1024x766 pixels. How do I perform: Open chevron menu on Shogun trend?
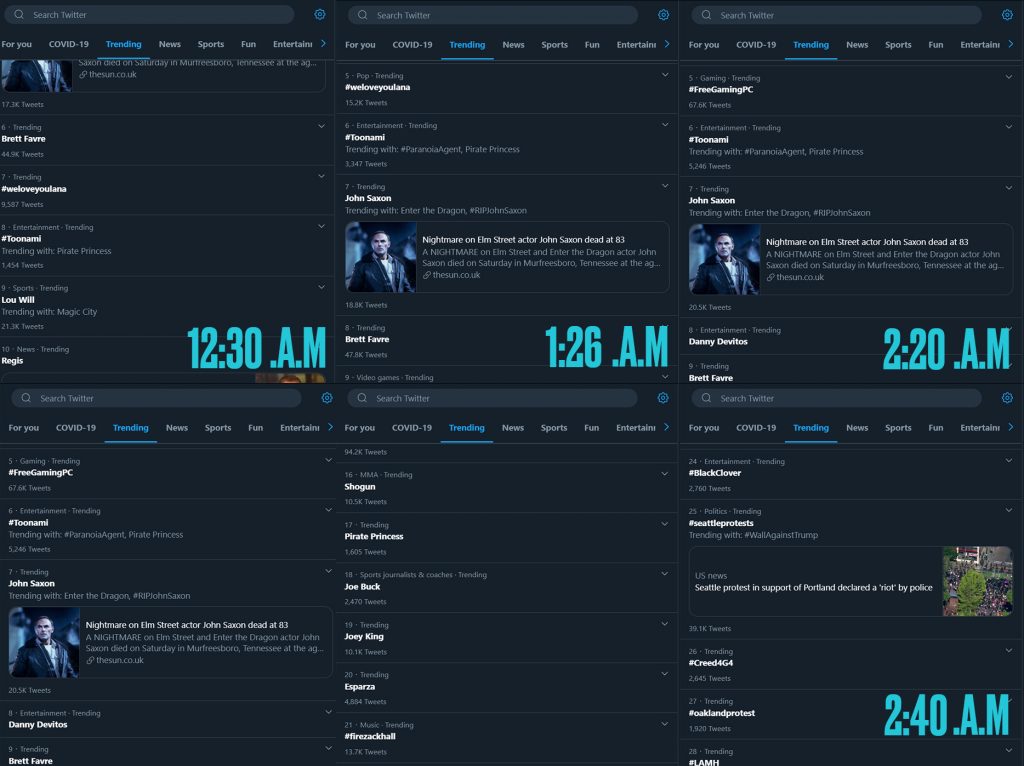(x=664, y=473)
